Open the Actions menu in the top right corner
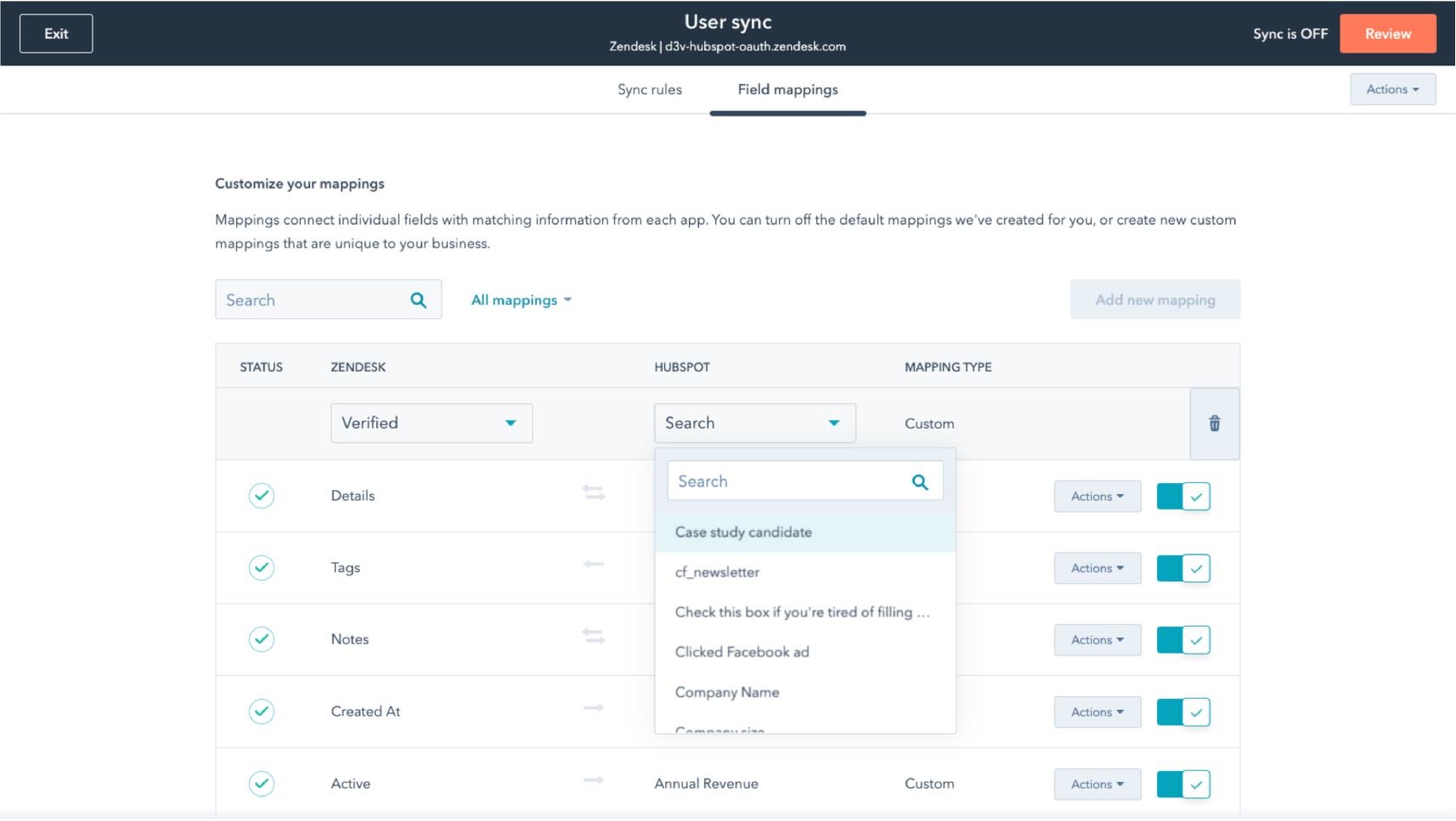1456x821 pixels. (x=1391, y=89)
